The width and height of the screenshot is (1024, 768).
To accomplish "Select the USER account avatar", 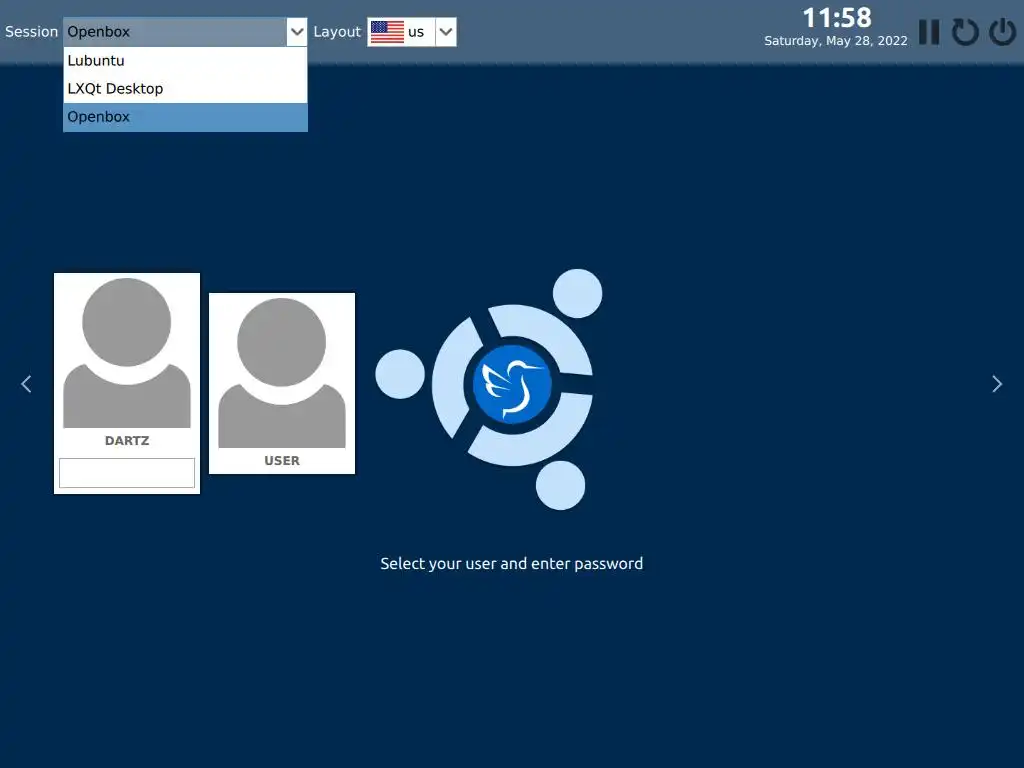I will (x=281, y=373).
